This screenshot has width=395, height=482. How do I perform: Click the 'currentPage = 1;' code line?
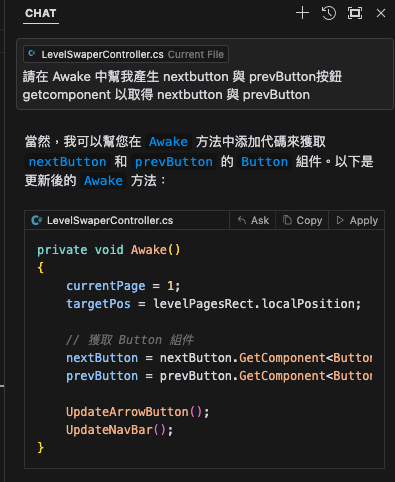(x=123, y=286)
